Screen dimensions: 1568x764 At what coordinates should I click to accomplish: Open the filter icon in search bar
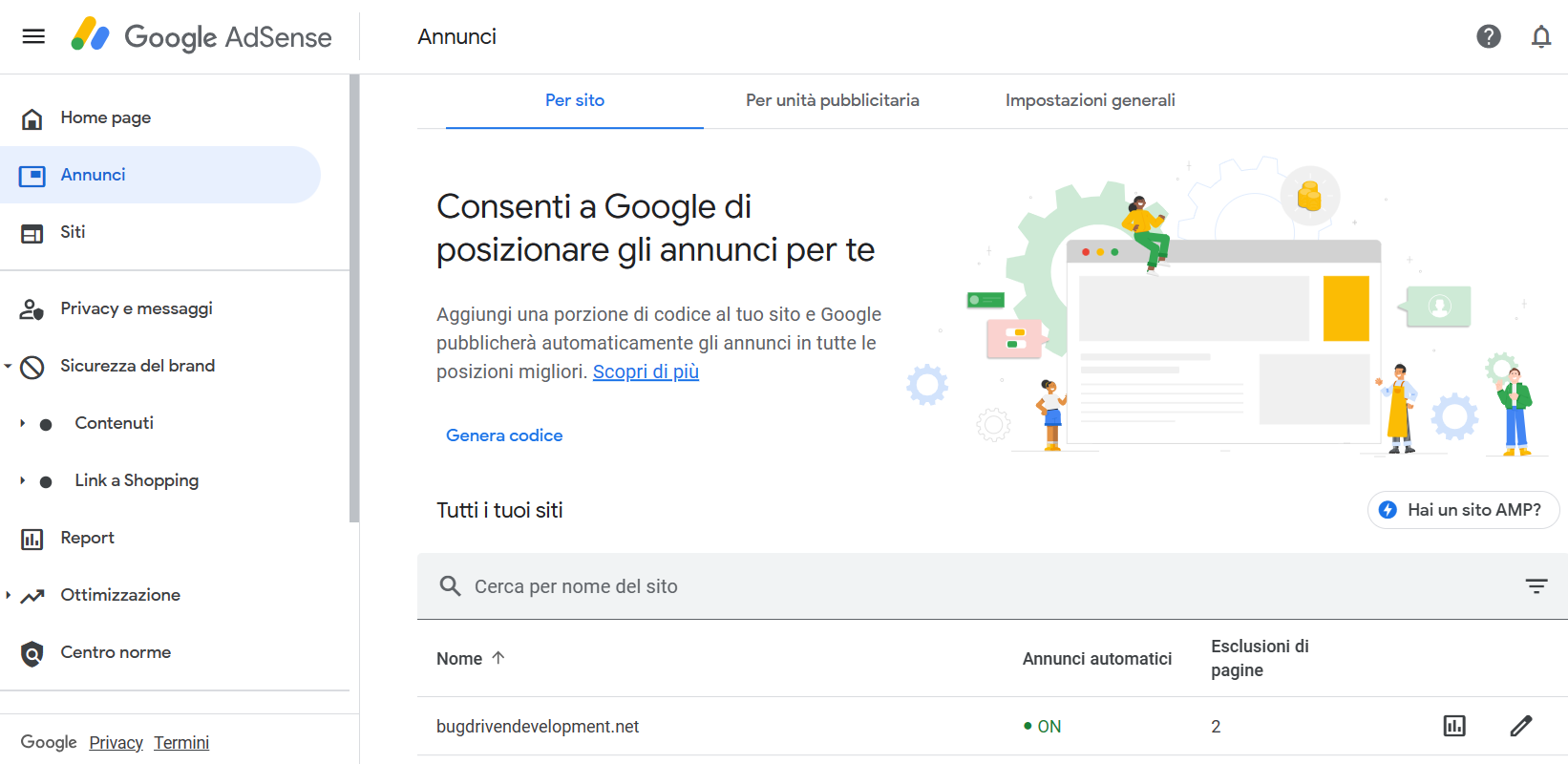click(1536, 585)
